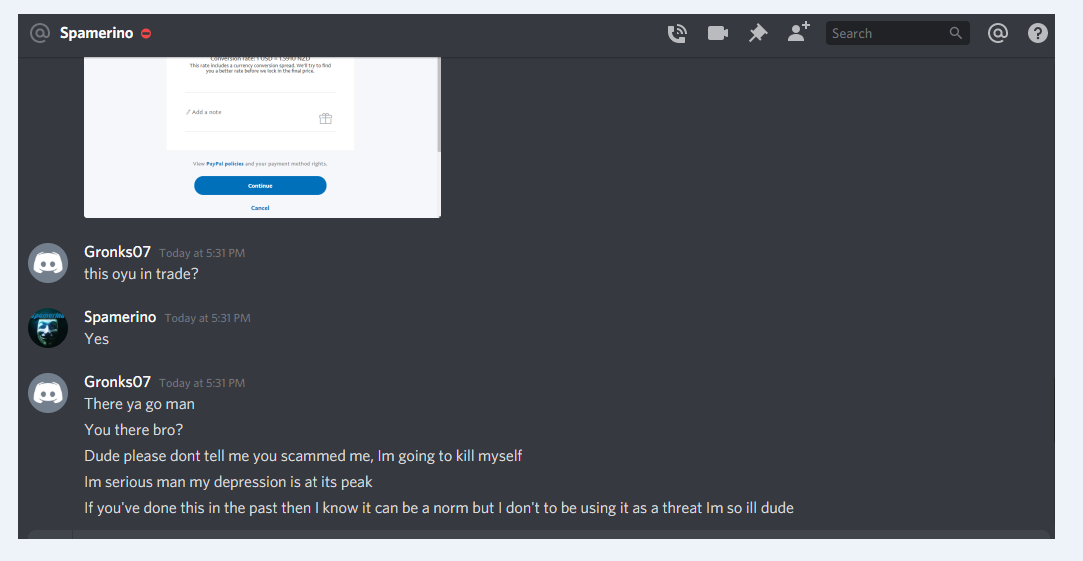Open the PayPal screenshot attachment
This screenshot has width=1083, height=561.
click(262, 137)
